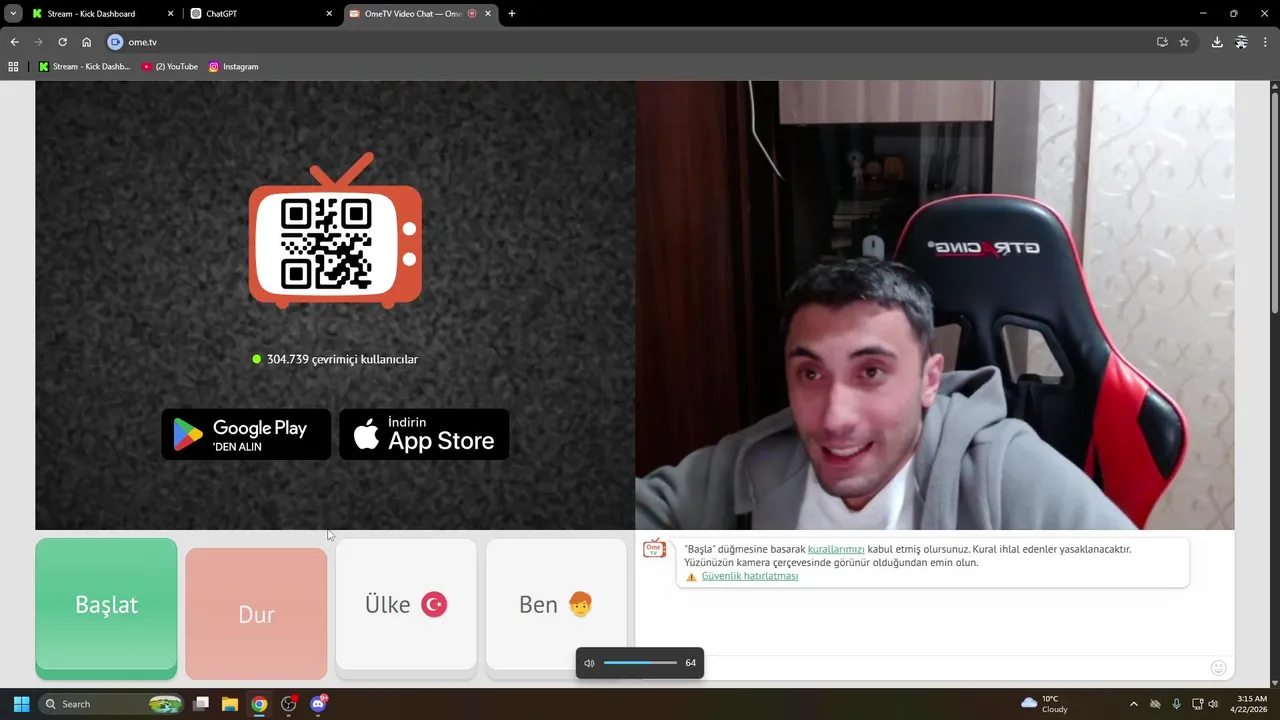This screenshot has height=720, width=1280.
Task: Open the clock showing 3:15 AM
Action: point(1251,704)
